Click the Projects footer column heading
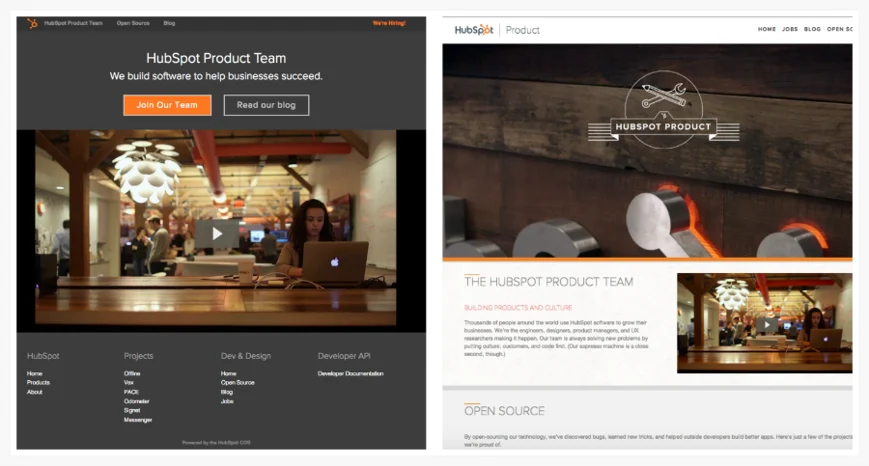 click(139, 356)
